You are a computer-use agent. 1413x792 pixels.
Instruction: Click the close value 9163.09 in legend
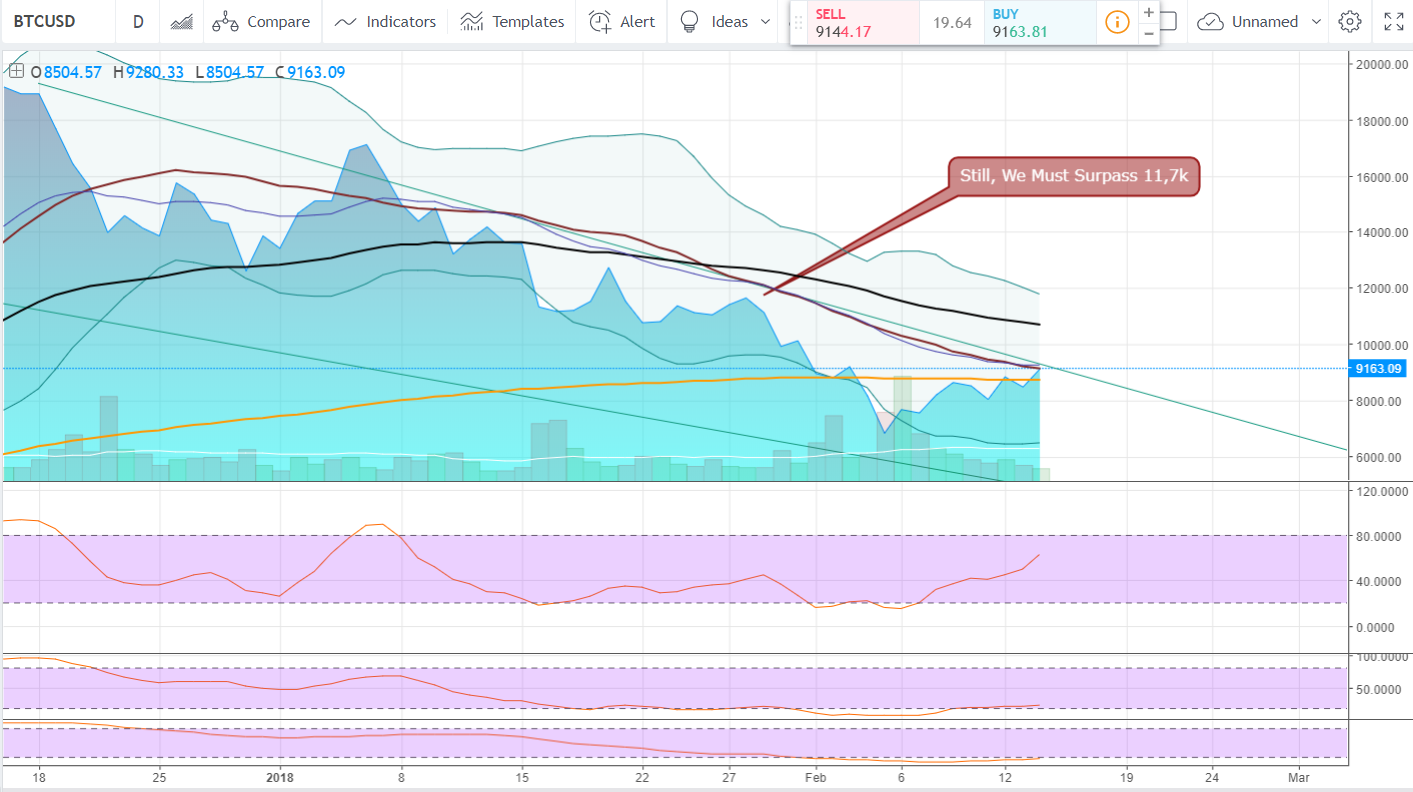click(x=315, y=72)
